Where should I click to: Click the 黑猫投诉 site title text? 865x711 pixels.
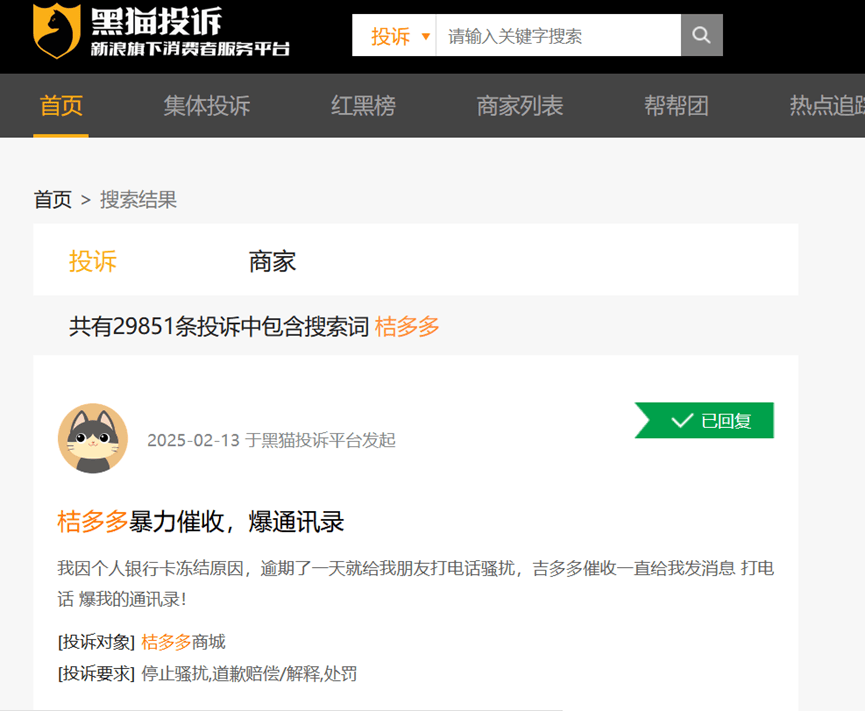pyautogui.click(x=157, y=22)
